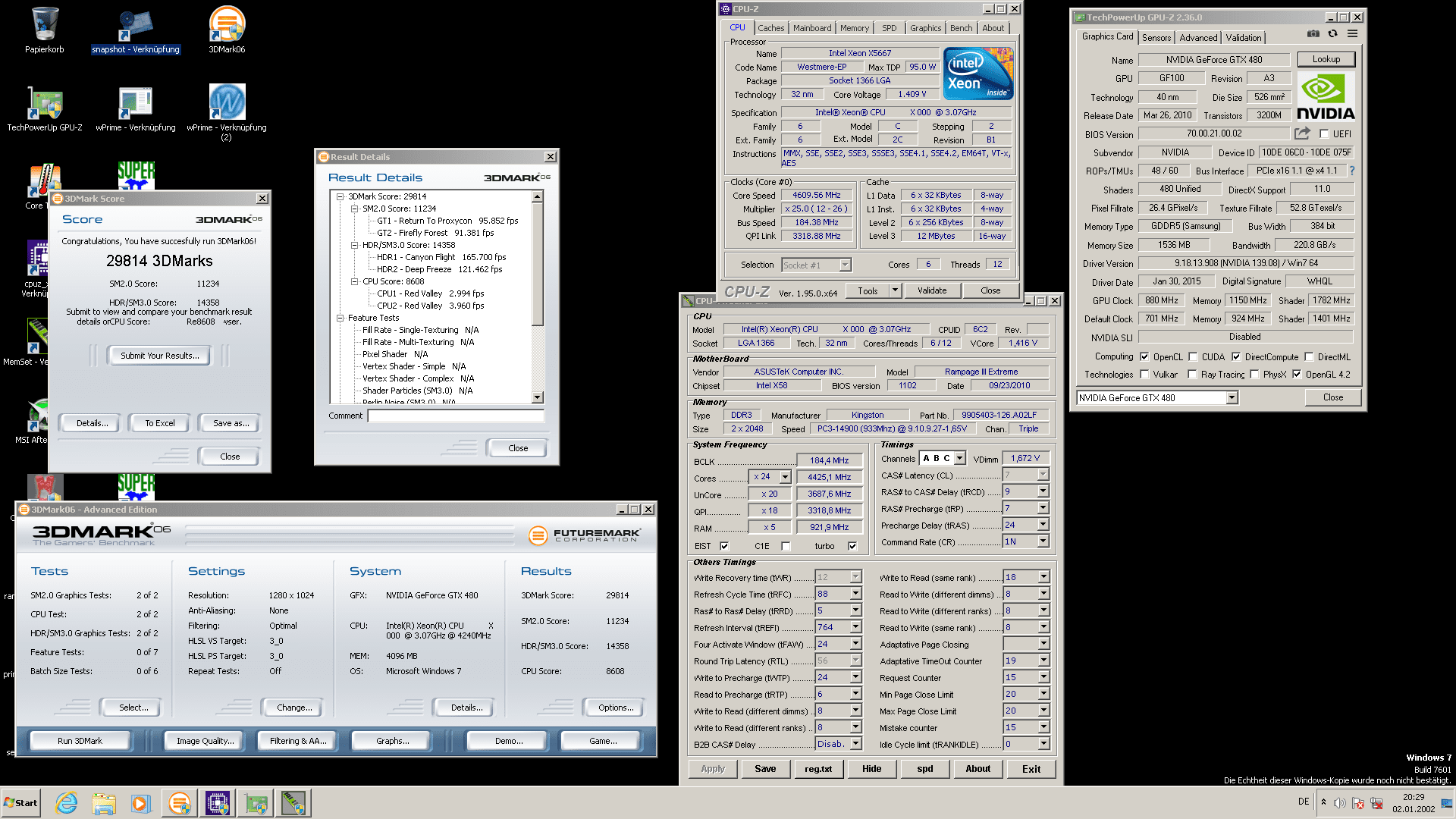The width and height of the screenshot is (1456, 819).
Task: Toggle the OpenCL checkbox
Action: 1144,356
